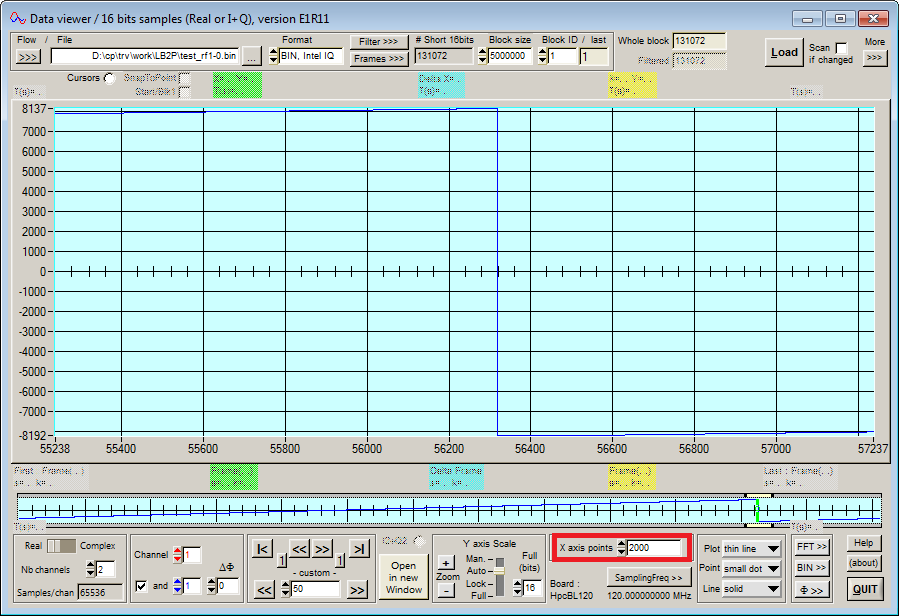The width and height of the screenshot is (899, 616).
Task: Step back with upper << button
Action: pos(299,549)
